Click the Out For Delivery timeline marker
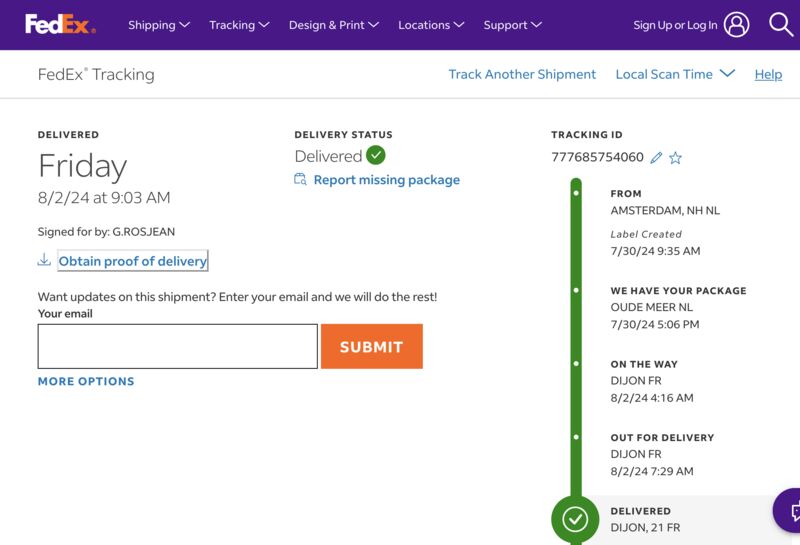Viewport: 800px width, 545px height. [x=576, y=437]
